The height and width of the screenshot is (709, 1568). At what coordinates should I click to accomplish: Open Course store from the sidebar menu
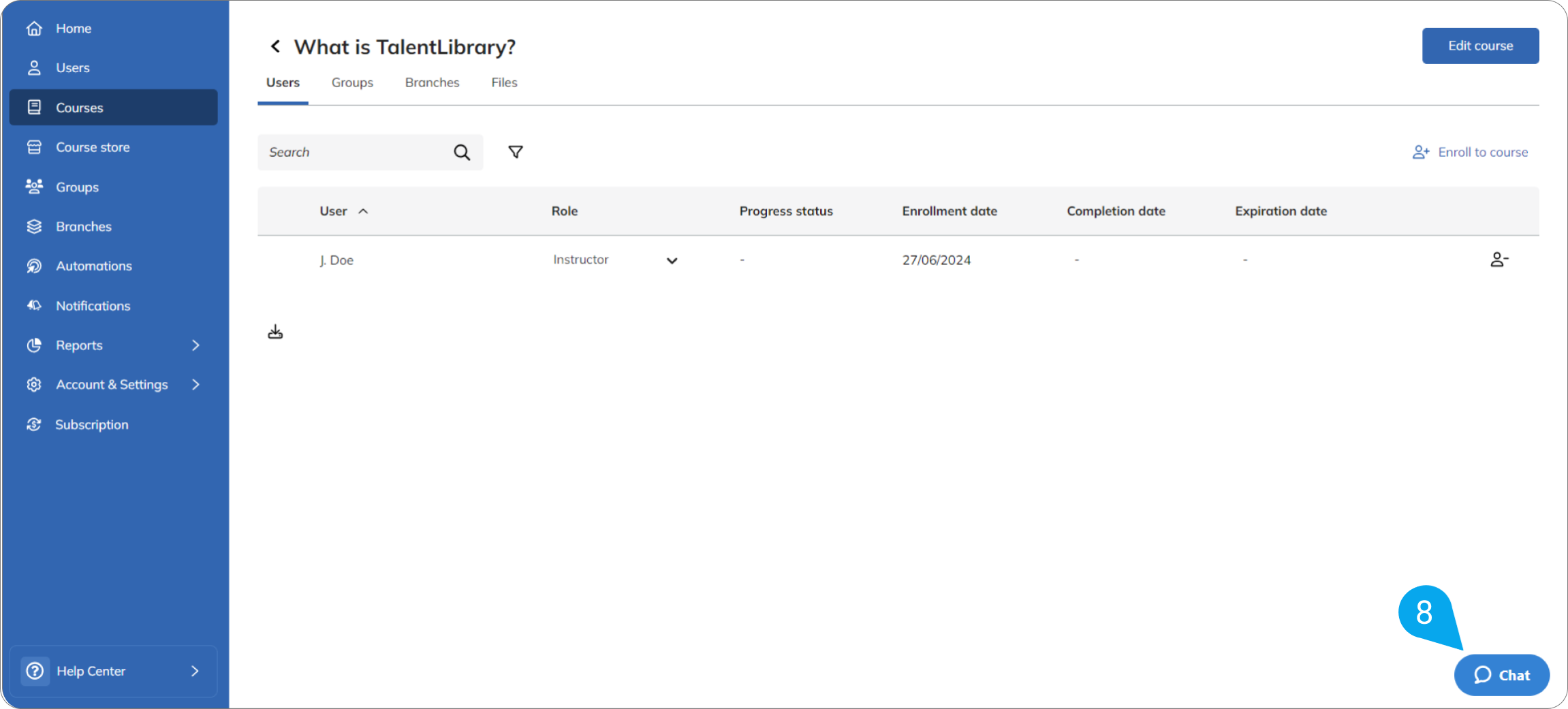tap(114, 147)
